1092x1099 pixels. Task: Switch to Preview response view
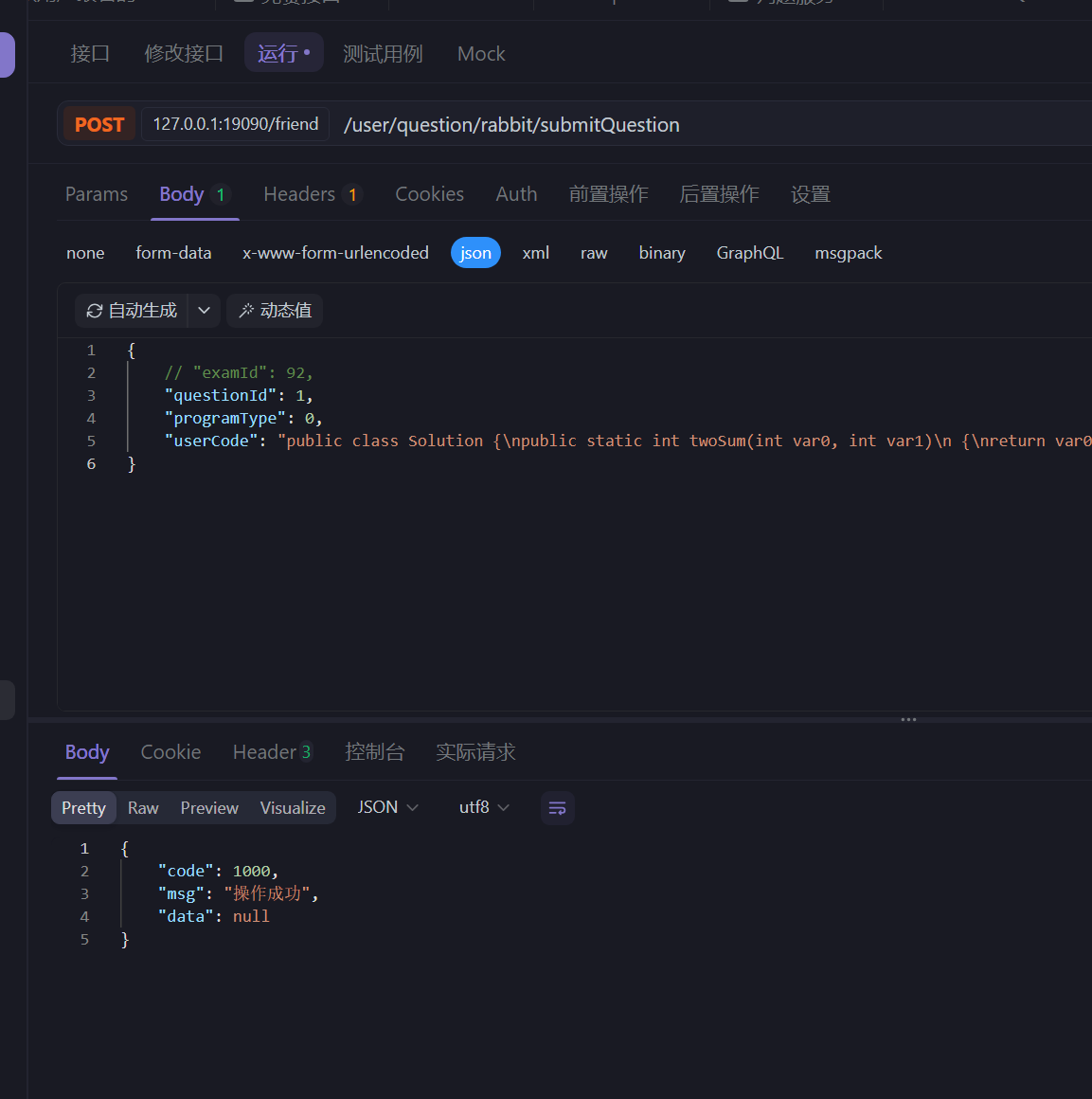[209, 808]
